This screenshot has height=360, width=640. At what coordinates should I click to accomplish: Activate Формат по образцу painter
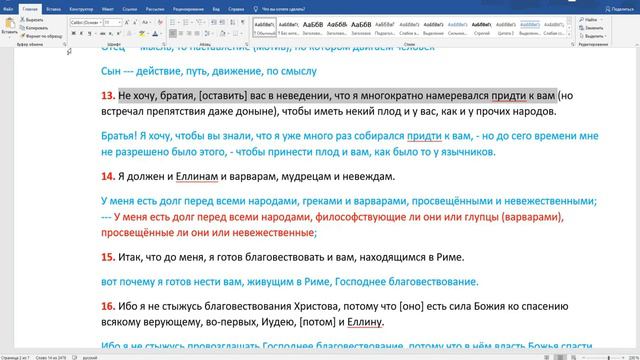pyautogui.click(x=41, y=36)
